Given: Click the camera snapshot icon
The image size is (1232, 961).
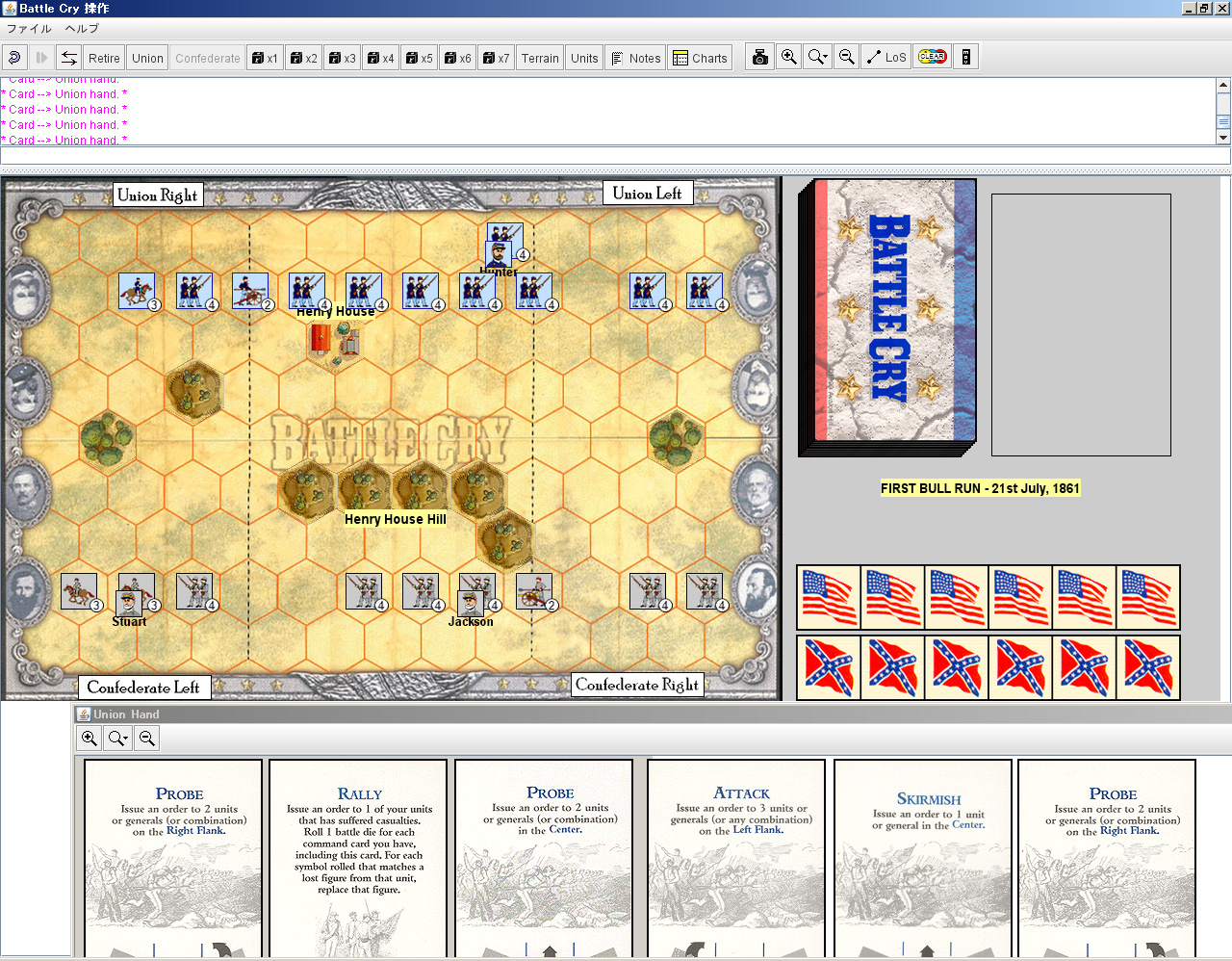Looking at the screenshot, I should click(x=760, y=58).
